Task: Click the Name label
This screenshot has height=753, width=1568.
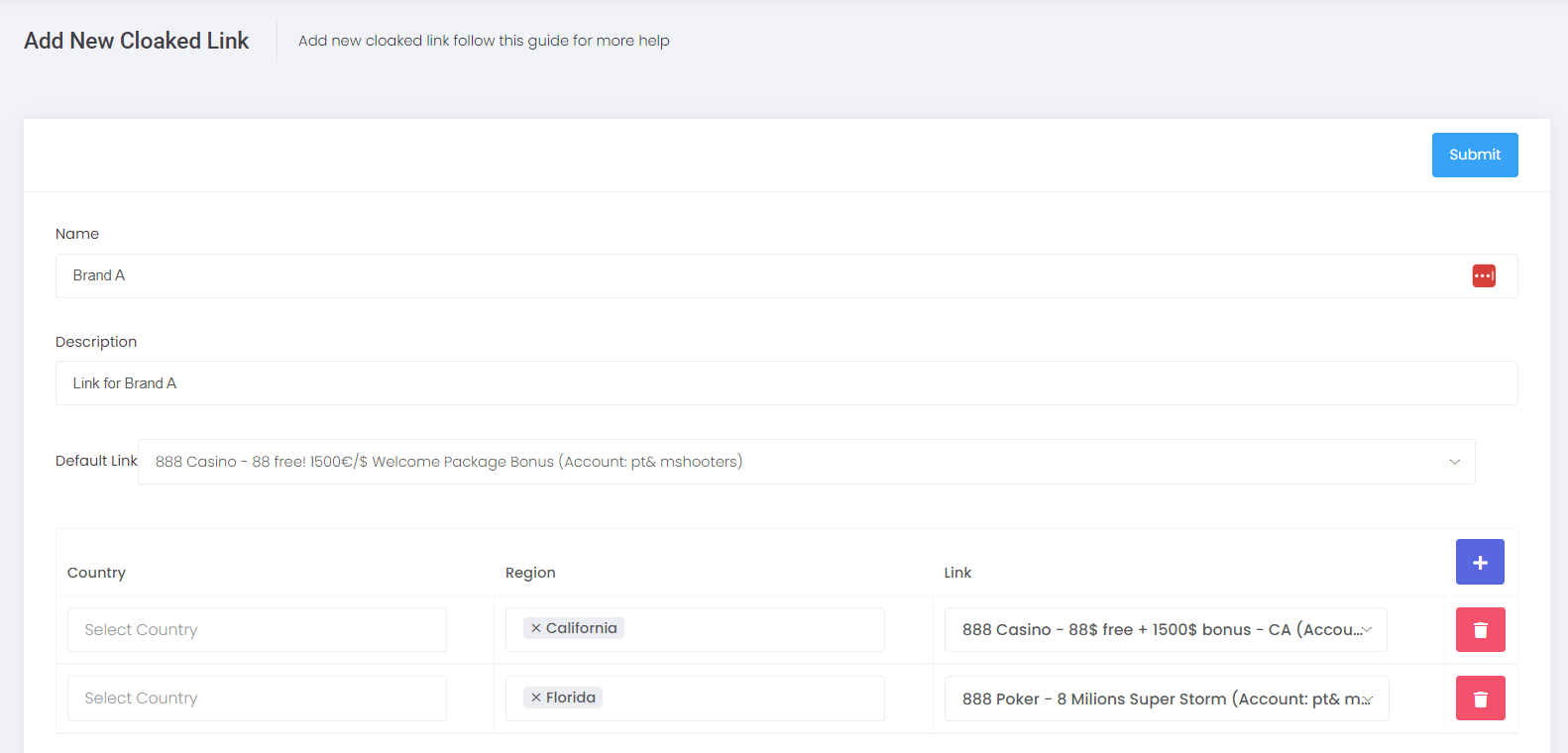Action: pyautogui.click(x=77, y=234)
